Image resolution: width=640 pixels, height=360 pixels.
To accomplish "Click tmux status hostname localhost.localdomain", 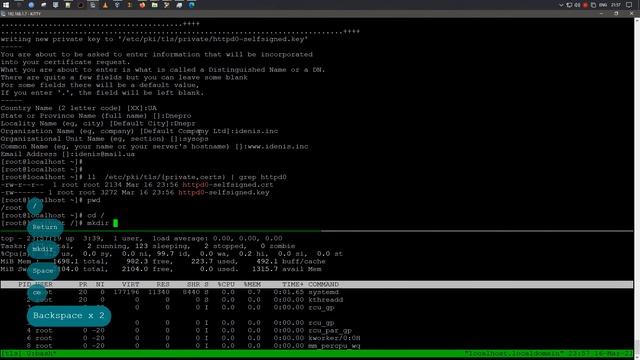I will (x=513, y=353).
